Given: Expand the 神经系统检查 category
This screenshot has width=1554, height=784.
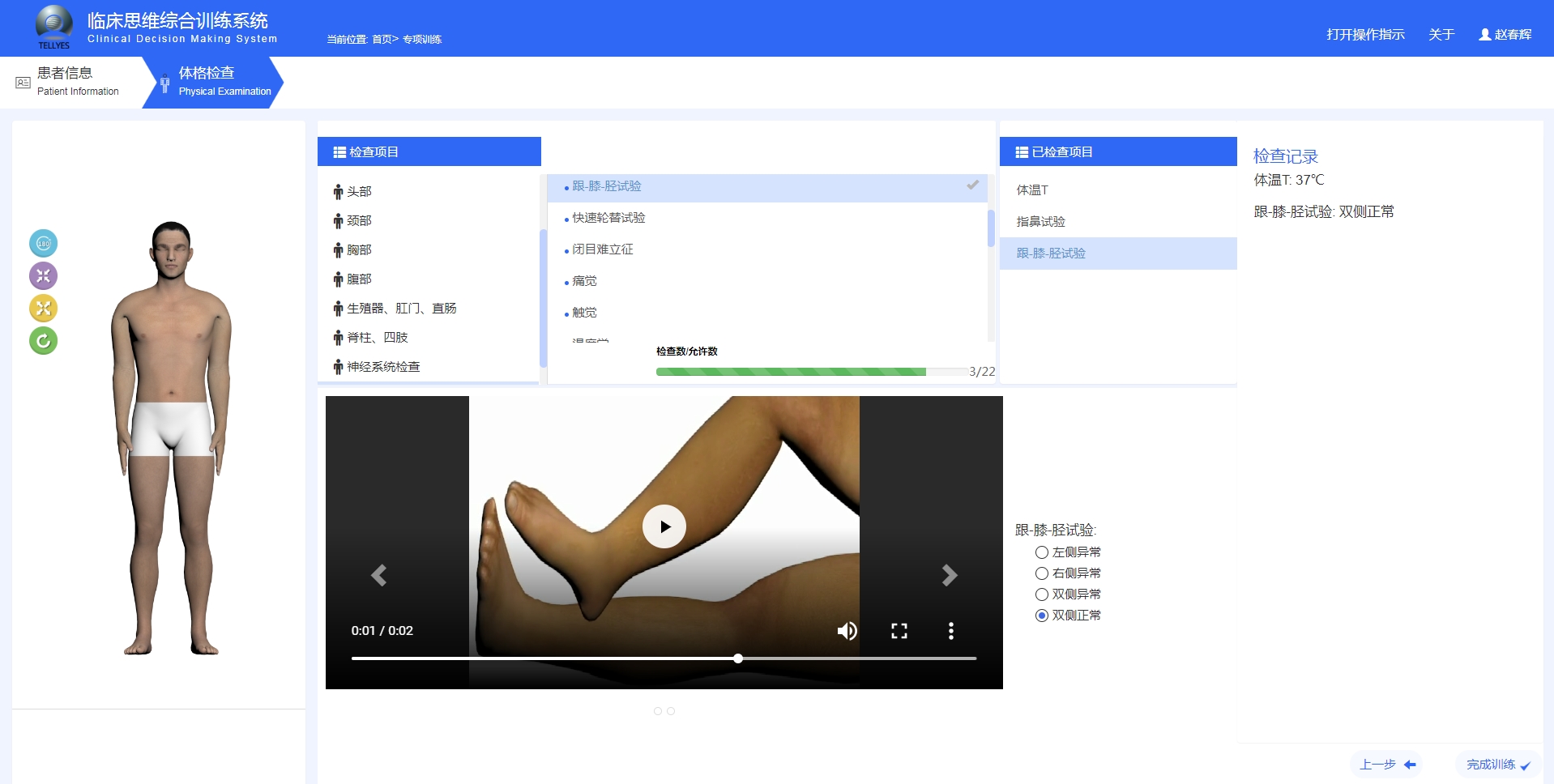Looking at the screenshot, I should [377, 367].
